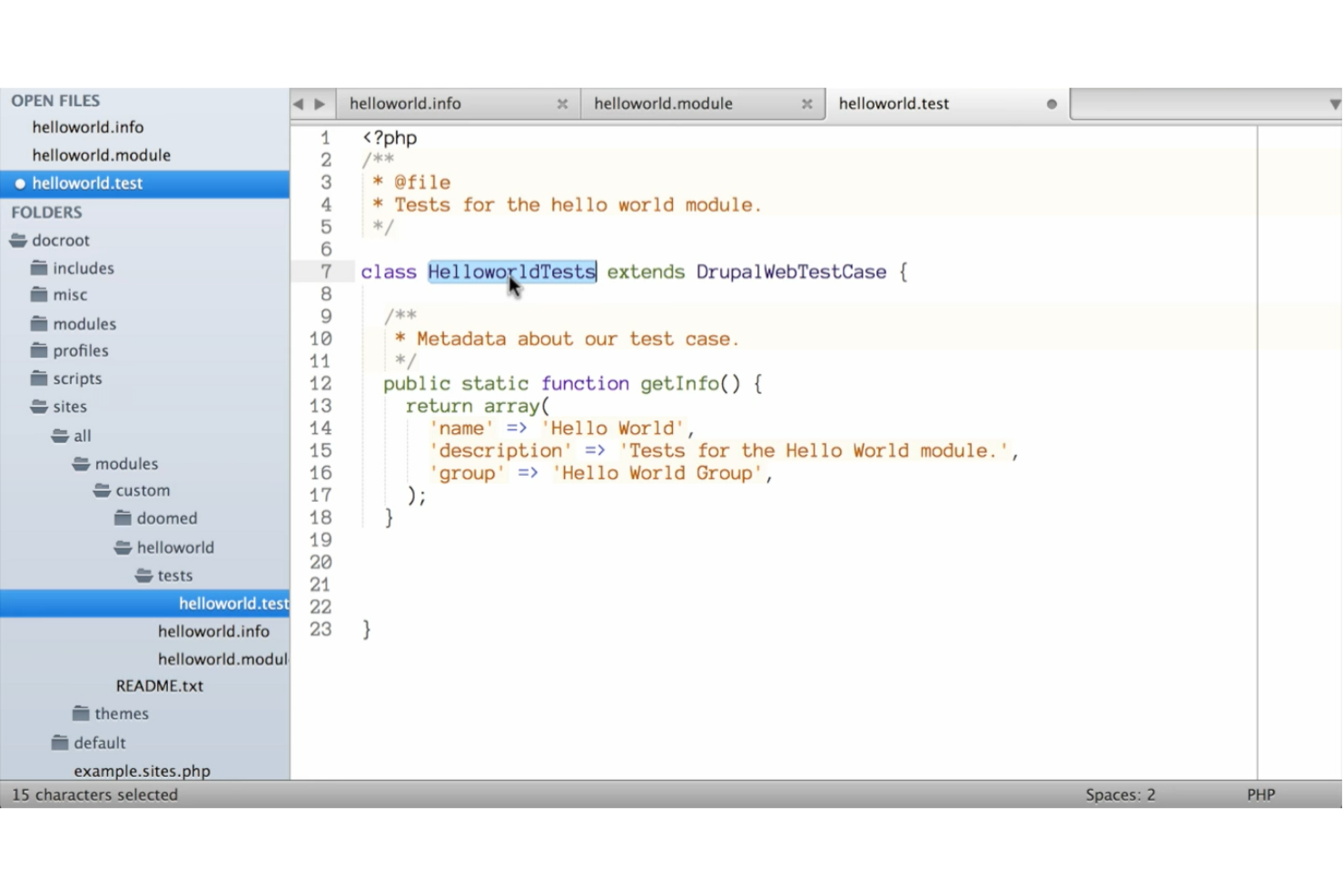Select the profiles folder icon

click(x=40, y=350)
